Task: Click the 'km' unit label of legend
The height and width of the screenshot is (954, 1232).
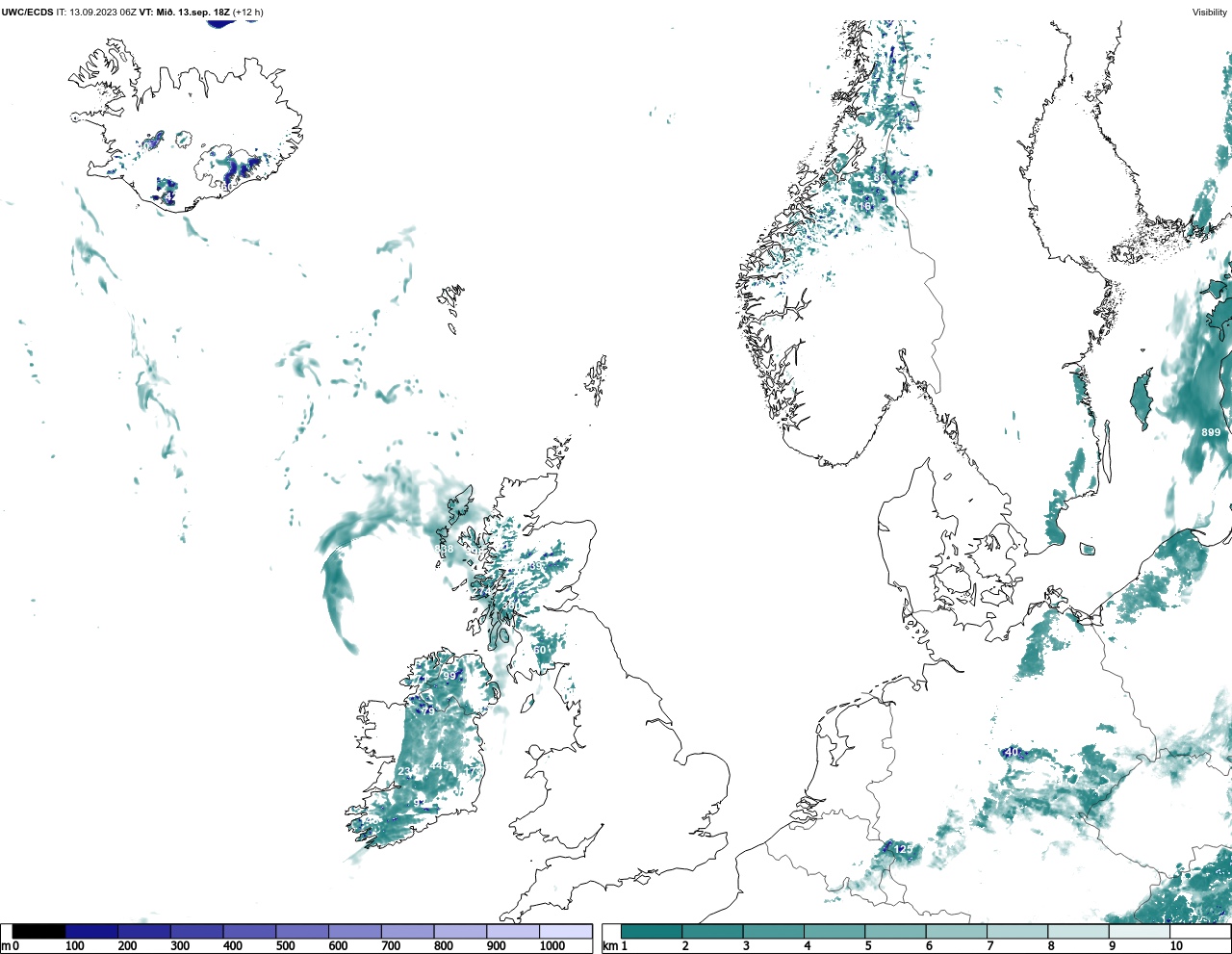Action: coord(610,946)
